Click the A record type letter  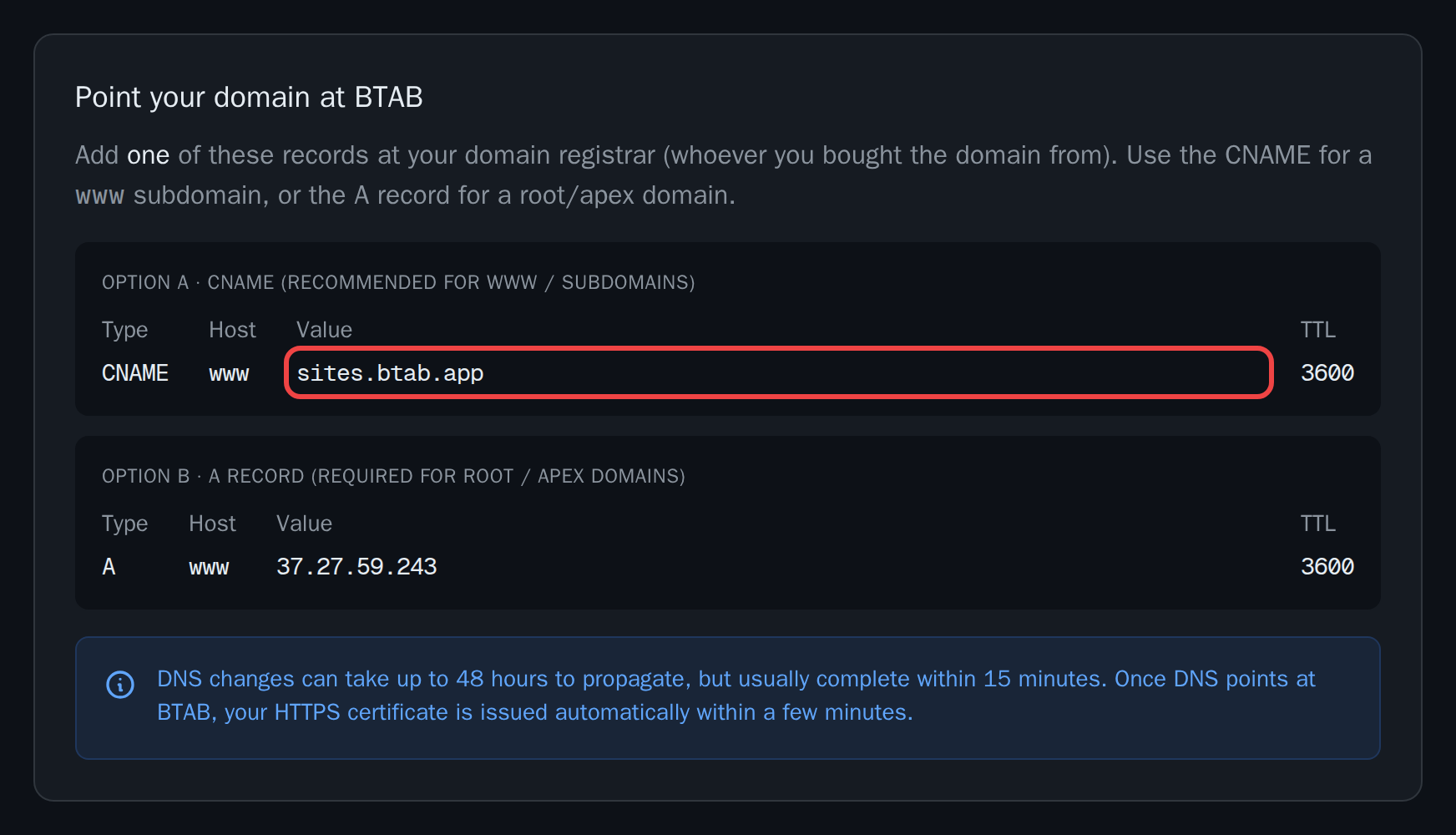[x=109, y=567]
